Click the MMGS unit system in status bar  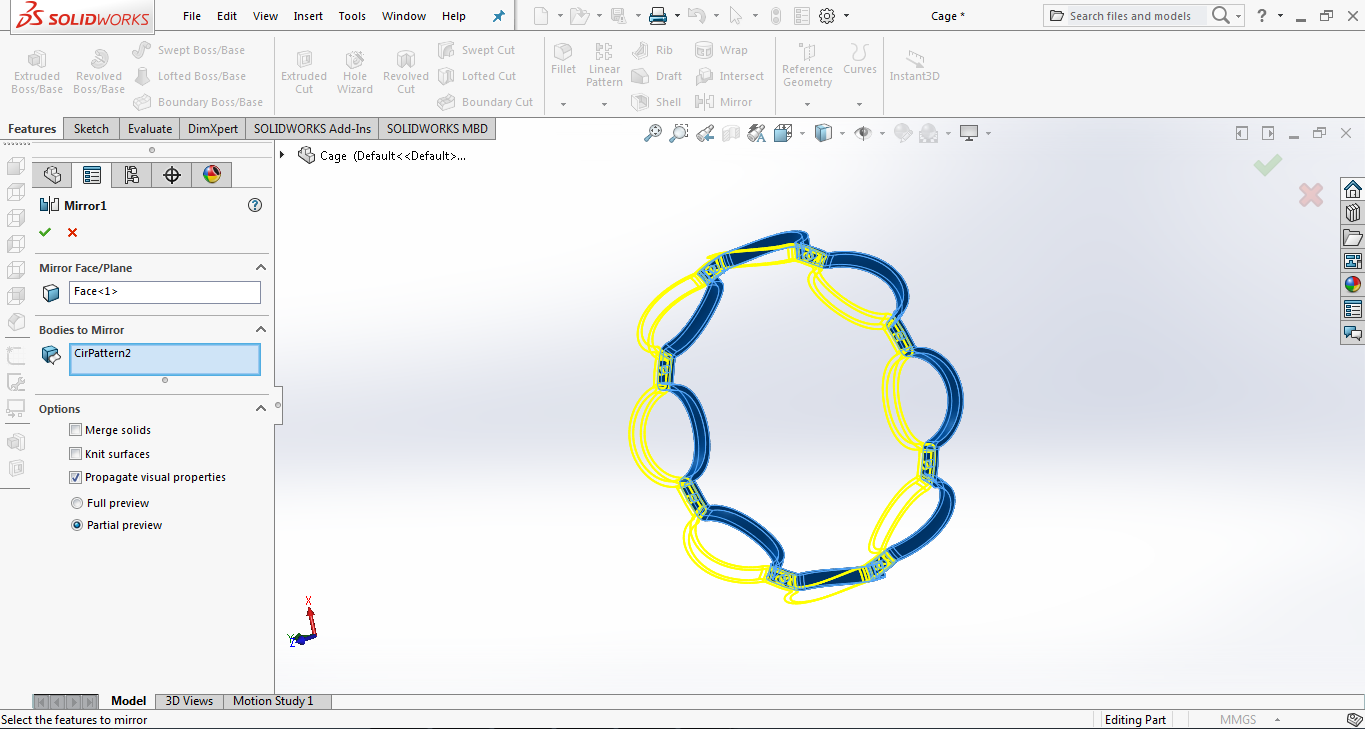click(1237, 720)
